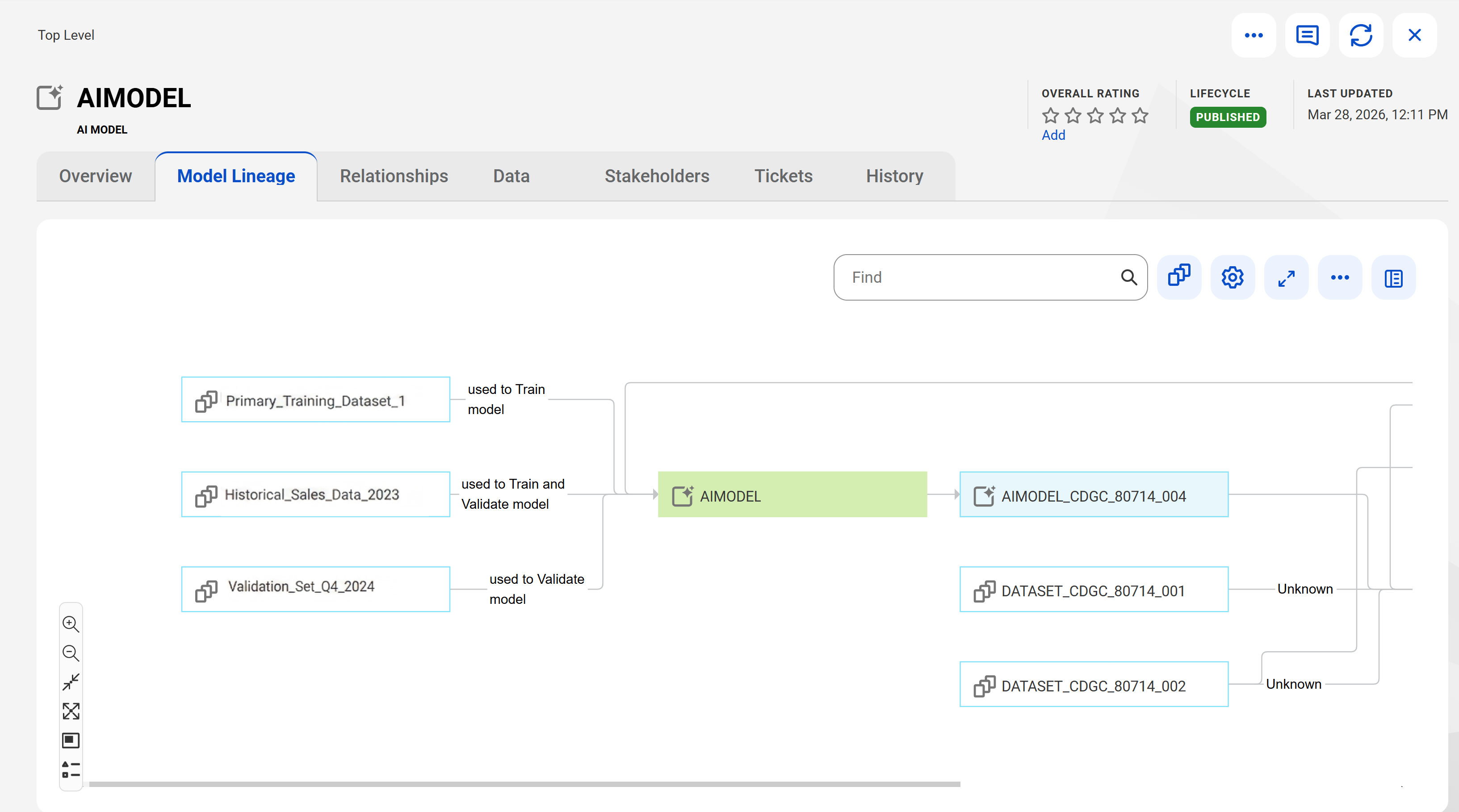The image size is (1459, 812).
Task: Open the top more-actions ellipsis menu
Action: (1254, 35)
